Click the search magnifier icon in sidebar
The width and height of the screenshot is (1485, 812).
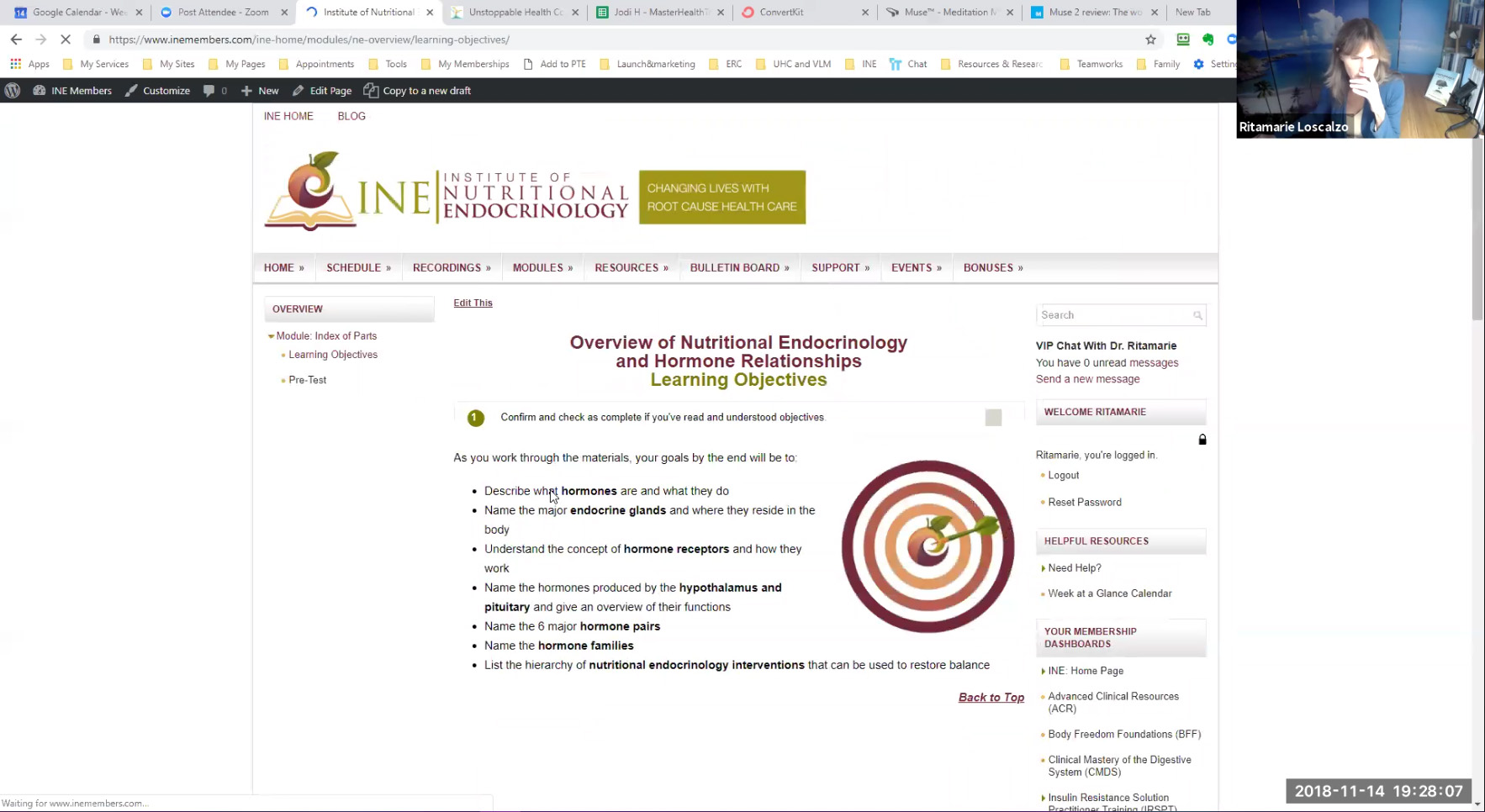1197,315
